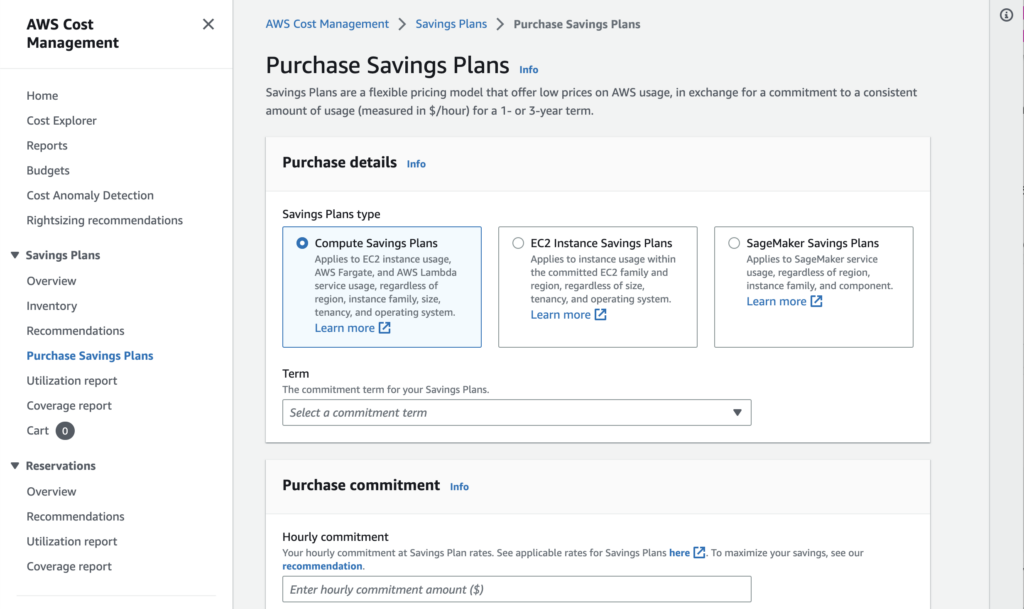The height and width of the screenshot is (609, 1024).
Task: Collapse the Savings Plans sidebar section
Action: (14, 255)
